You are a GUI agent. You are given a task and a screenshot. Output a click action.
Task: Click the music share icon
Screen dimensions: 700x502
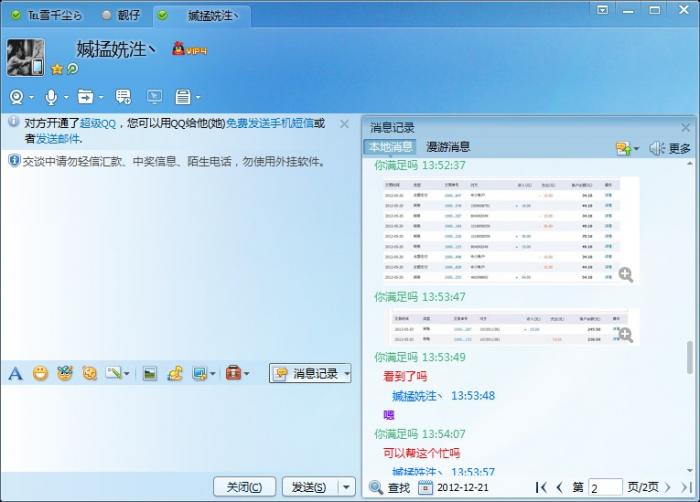point(175,373)
